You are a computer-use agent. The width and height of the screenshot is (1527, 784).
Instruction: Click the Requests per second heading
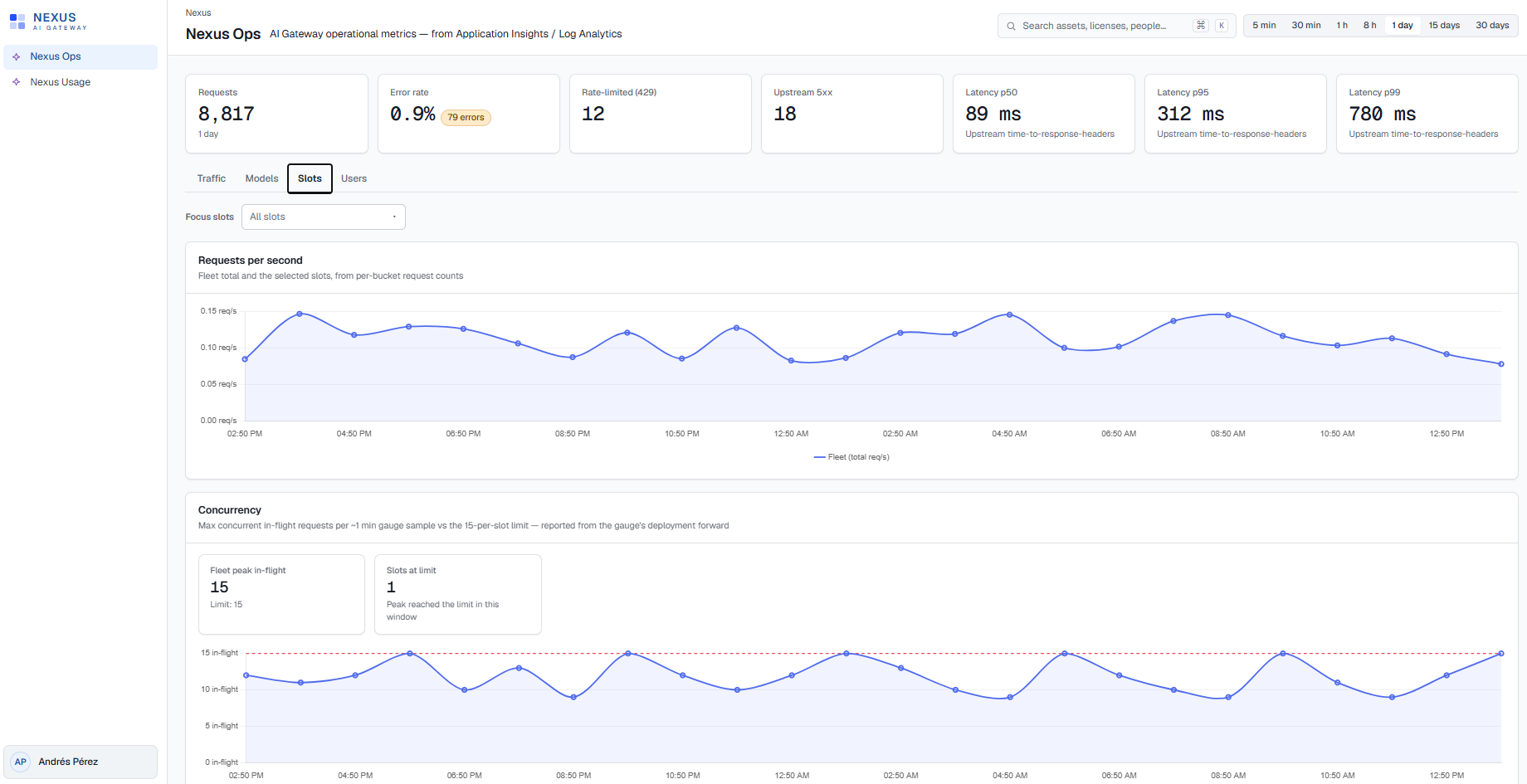(251, 261)
